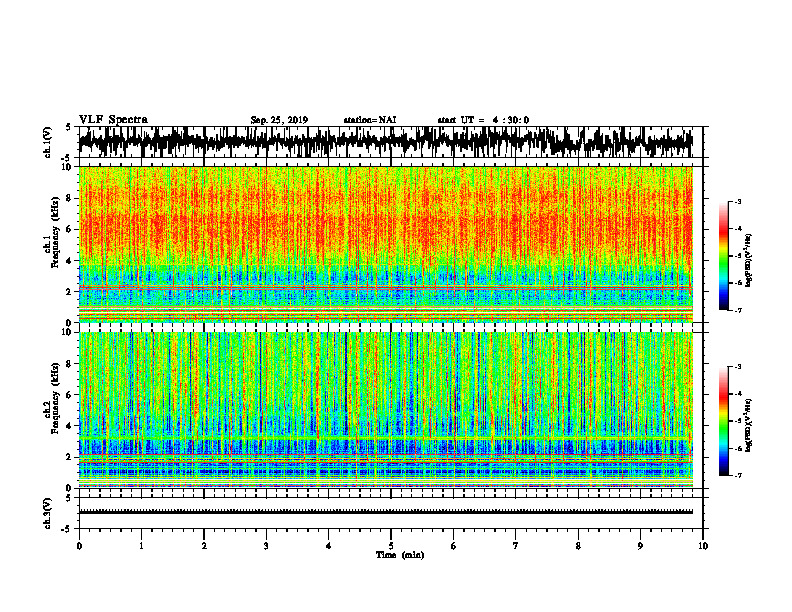
Task: Click the "start UT = 4:30:0" text
Action: pos(483,120)
